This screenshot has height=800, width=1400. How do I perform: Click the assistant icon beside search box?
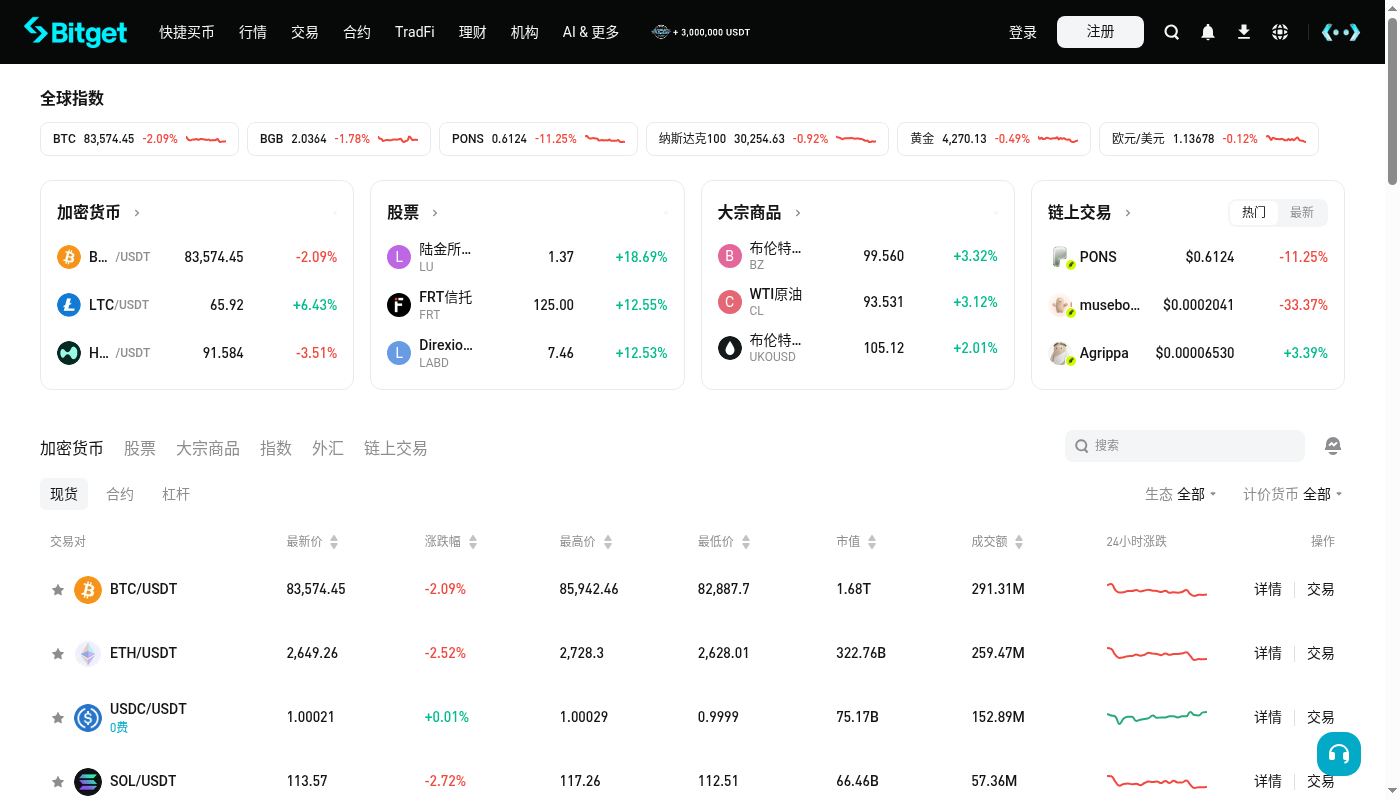(x=1333, y=446)
